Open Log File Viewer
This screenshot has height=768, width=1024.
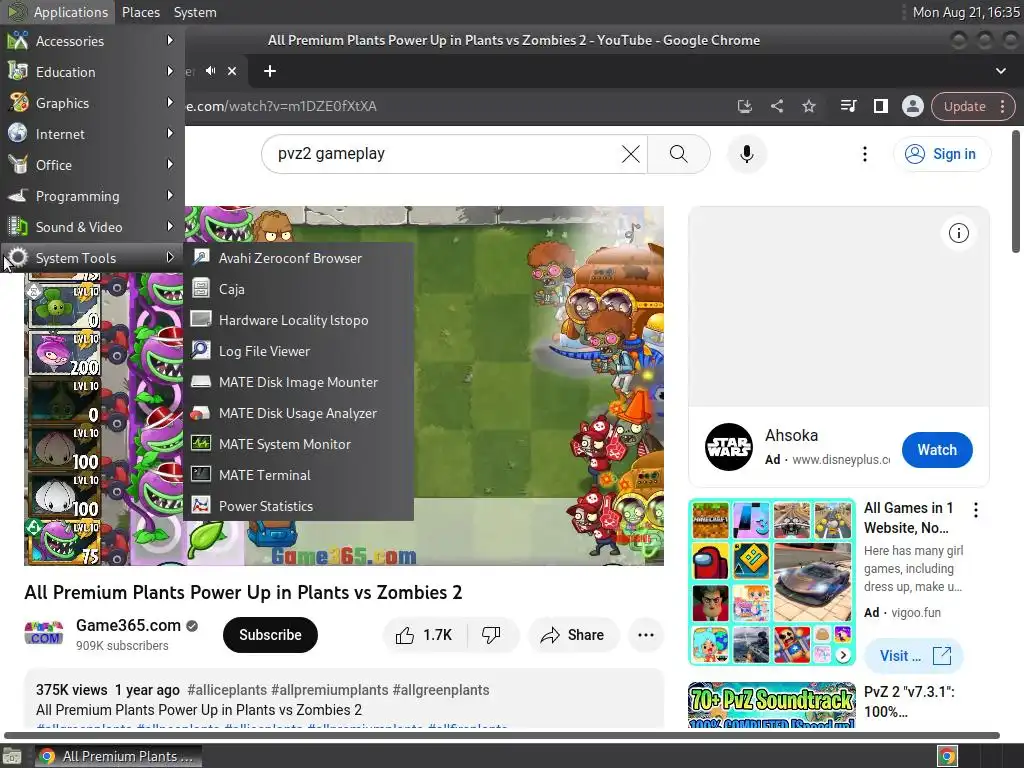(x=299, y=351)
